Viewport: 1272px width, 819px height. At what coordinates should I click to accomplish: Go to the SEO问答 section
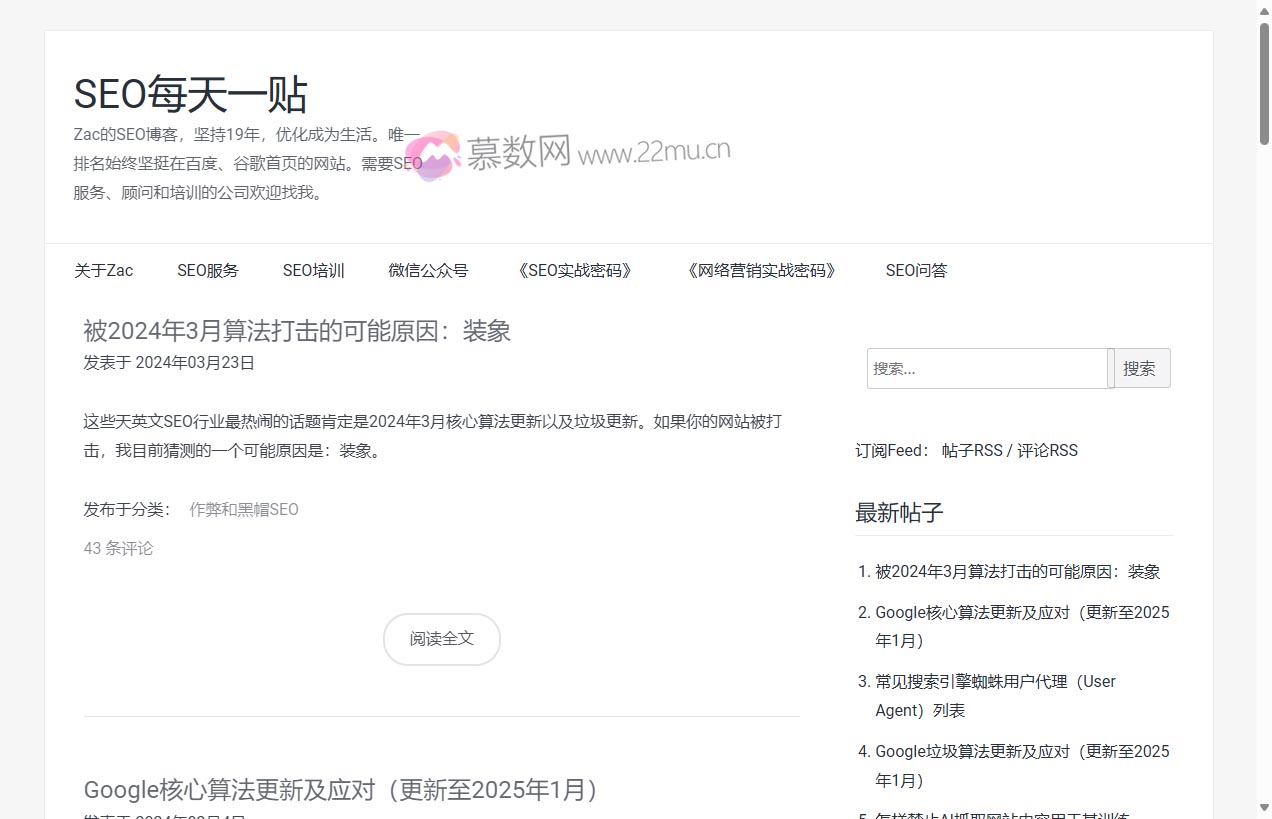click(915, 270)
